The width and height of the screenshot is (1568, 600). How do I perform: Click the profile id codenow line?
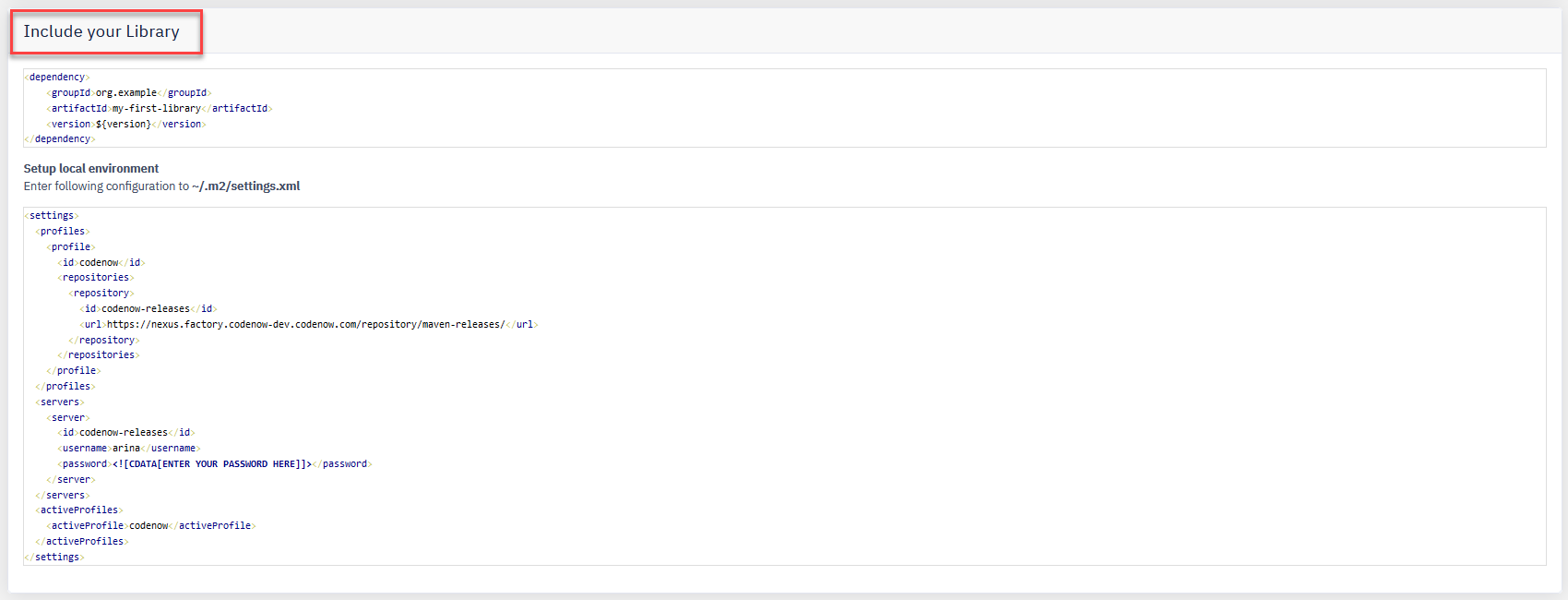pyautogui.click(x=101, y=263)
